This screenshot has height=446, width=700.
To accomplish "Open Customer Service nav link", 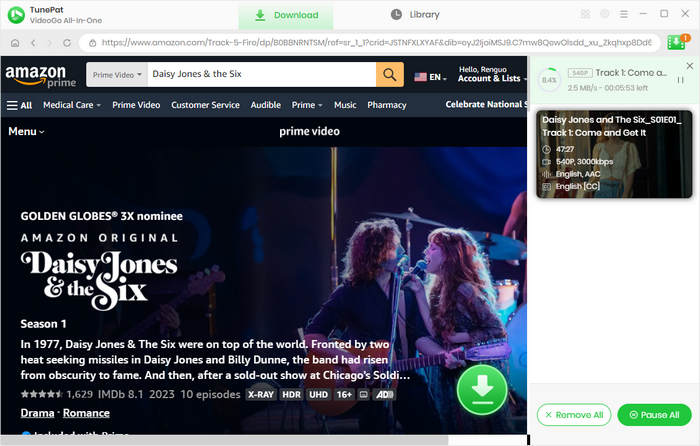I will coord(205,105).
